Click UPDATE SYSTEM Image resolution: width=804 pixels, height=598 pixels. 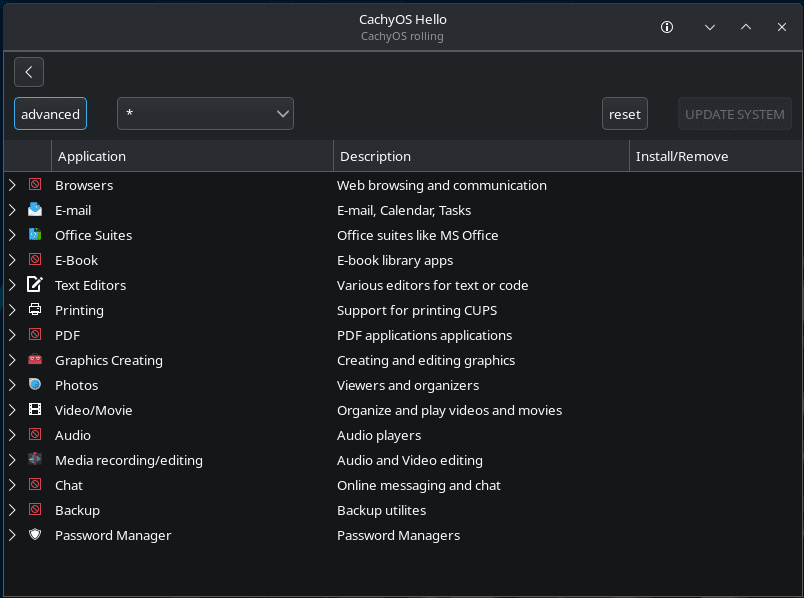pos(734,113)
